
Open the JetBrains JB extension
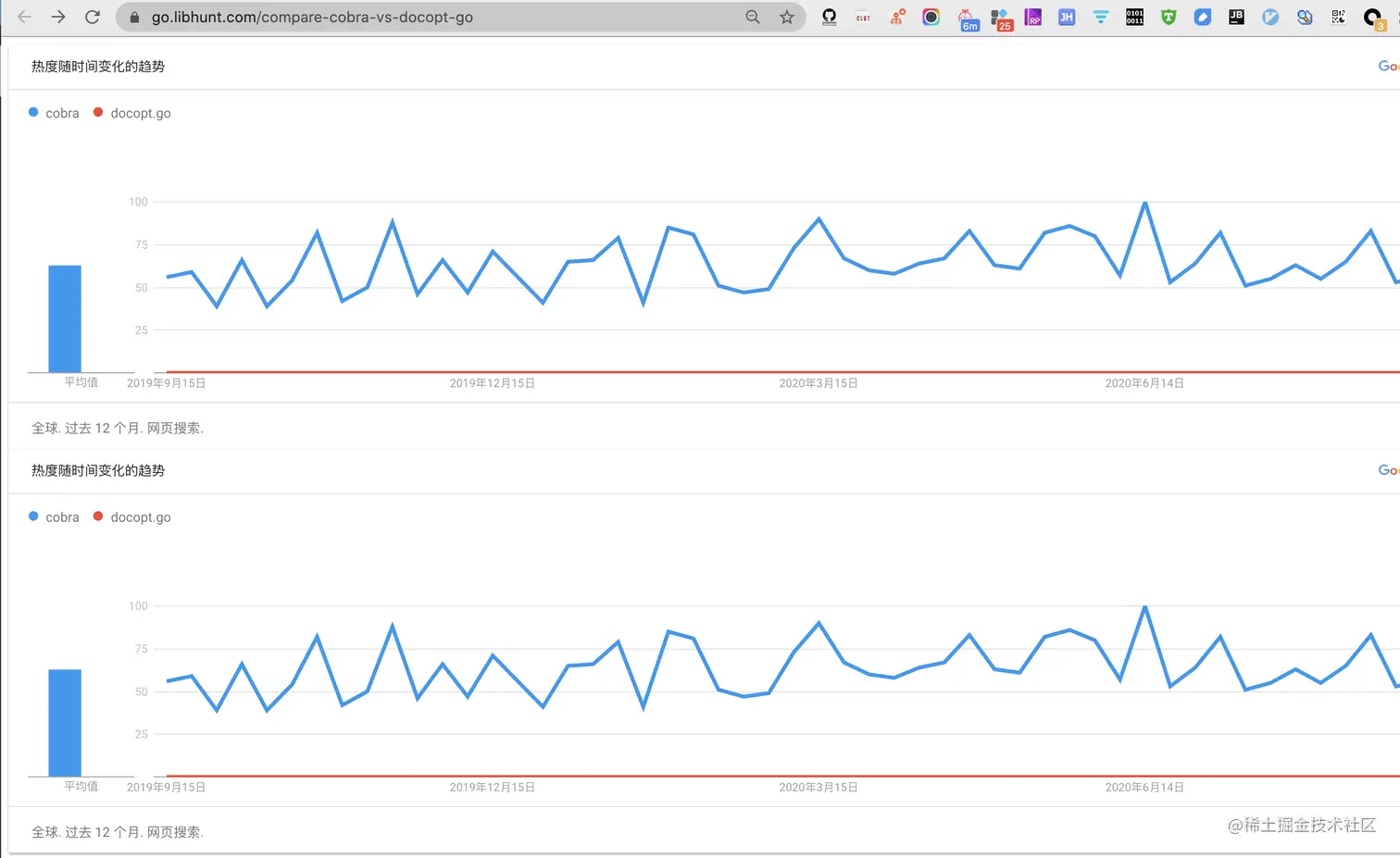(x=1236, y=17)
